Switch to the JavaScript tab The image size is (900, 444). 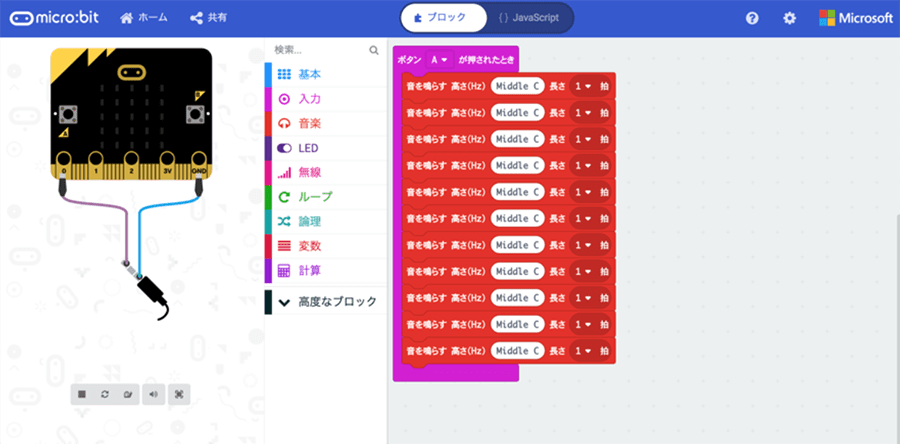[x=529, y=18]
